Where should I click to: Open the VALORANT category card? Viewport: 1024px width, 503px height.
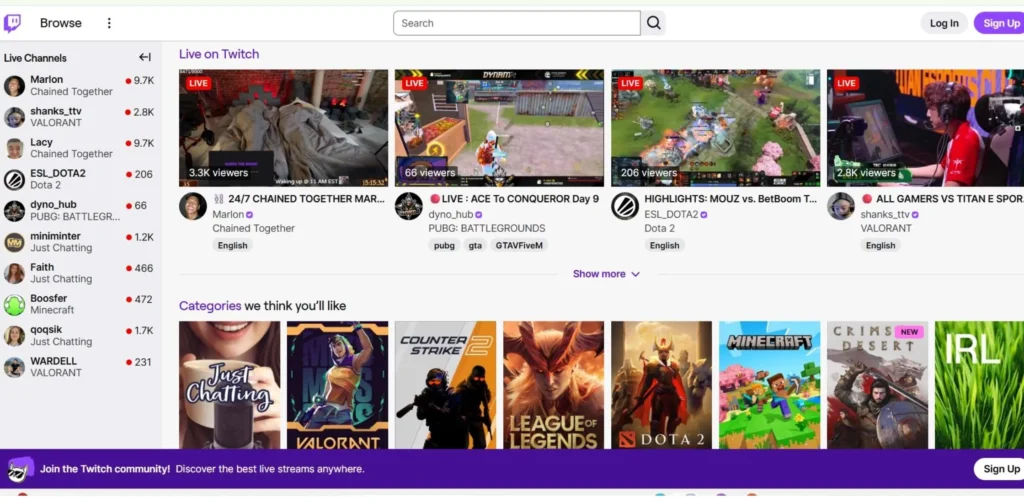[338, 385]
